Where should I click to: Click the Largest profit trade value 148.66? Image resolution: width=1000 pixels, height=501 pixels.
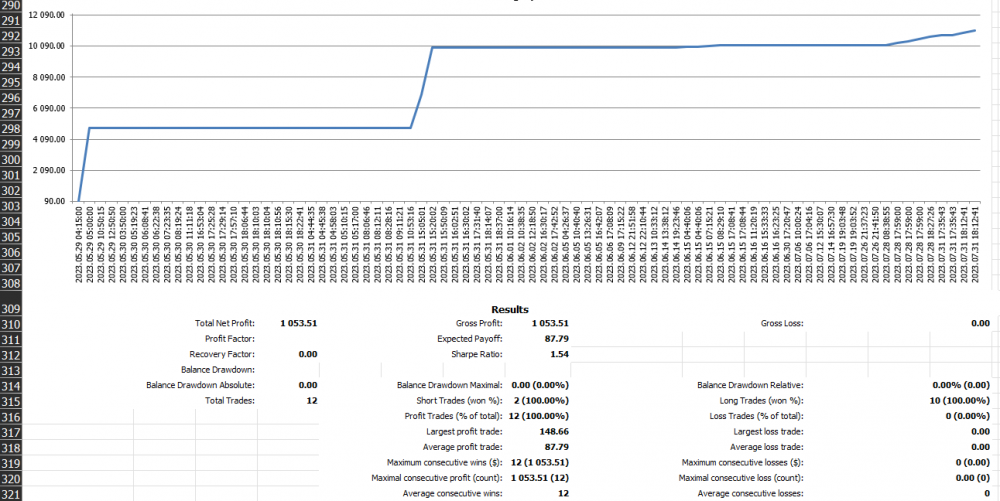click(553, 432)
